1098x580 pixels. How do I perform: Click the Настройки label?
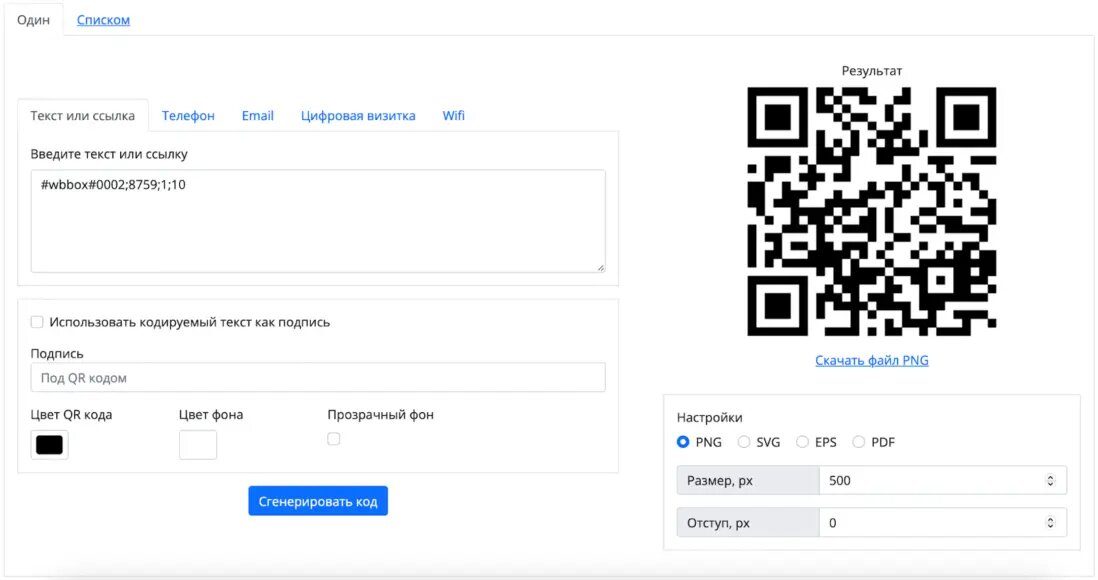click(709, 417)
